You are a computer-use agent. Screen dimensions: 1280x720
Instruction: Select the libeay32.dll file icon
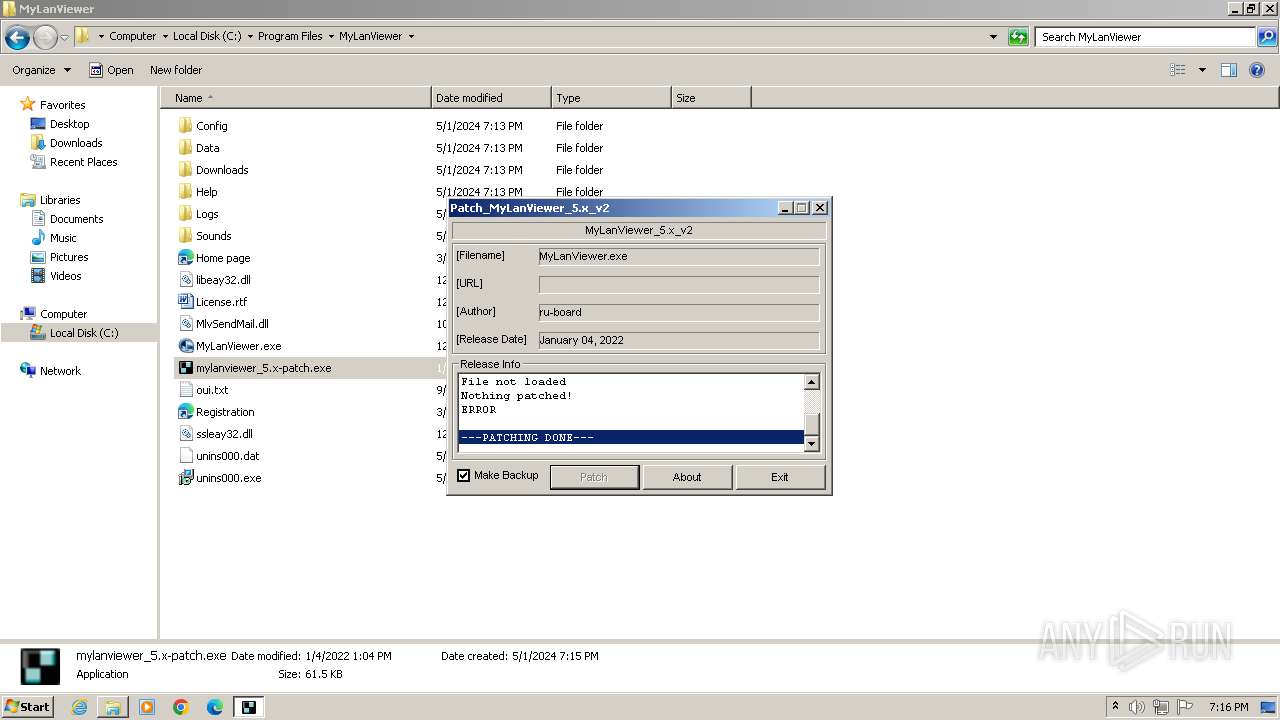coord(185,280)
